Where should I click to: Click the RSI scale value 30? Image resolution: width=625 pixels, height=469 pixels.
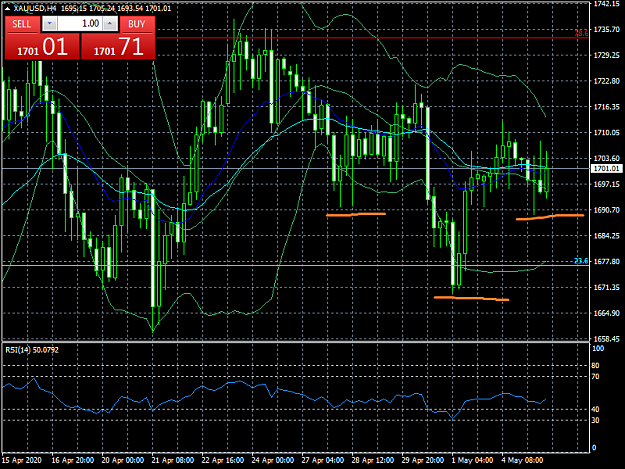pos(595,420)
